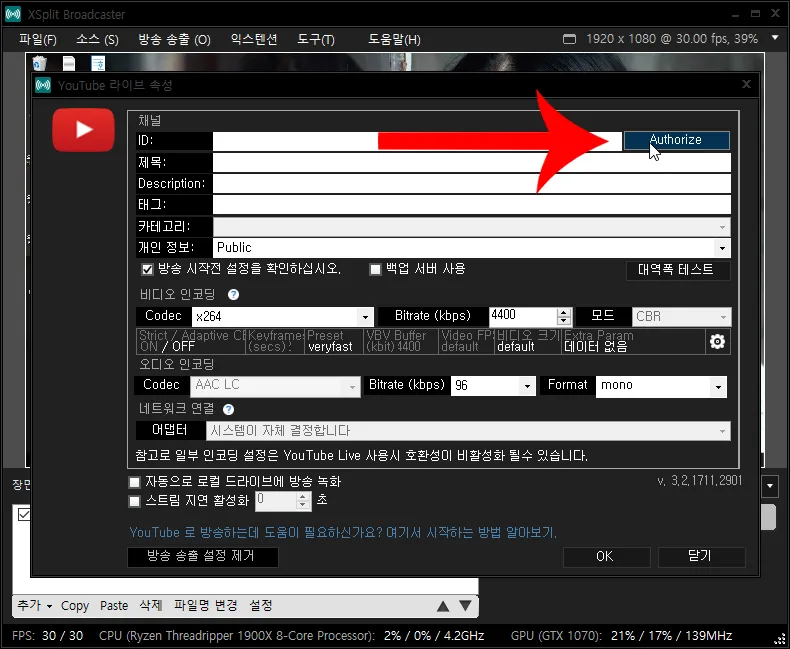Click video encoding help question icon
Screen dimensions: 790x649
coord(233,294)
